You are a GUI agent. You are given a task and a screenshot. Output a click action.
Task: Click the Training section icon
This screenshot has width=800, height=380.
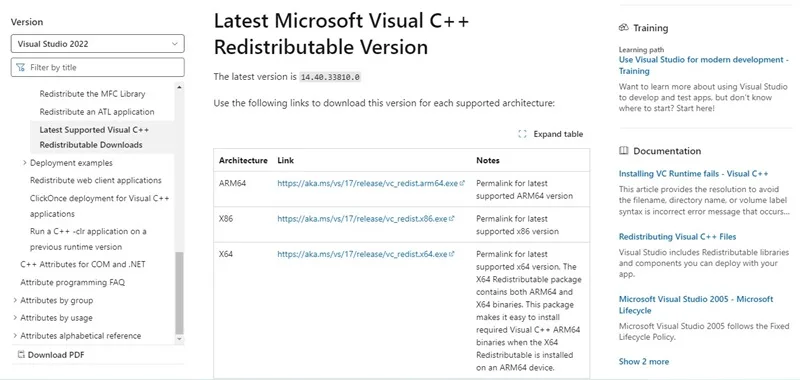(623, 28)
